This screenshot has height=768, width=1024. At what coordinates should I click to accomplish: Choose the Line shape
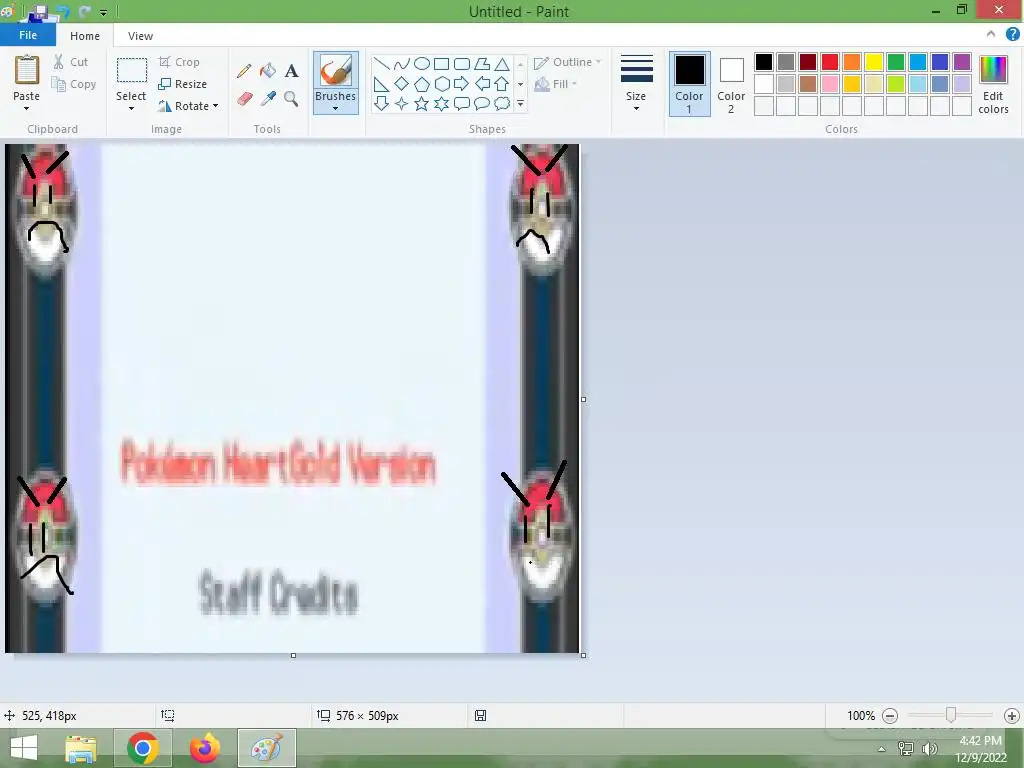click(x=381, y=63)
